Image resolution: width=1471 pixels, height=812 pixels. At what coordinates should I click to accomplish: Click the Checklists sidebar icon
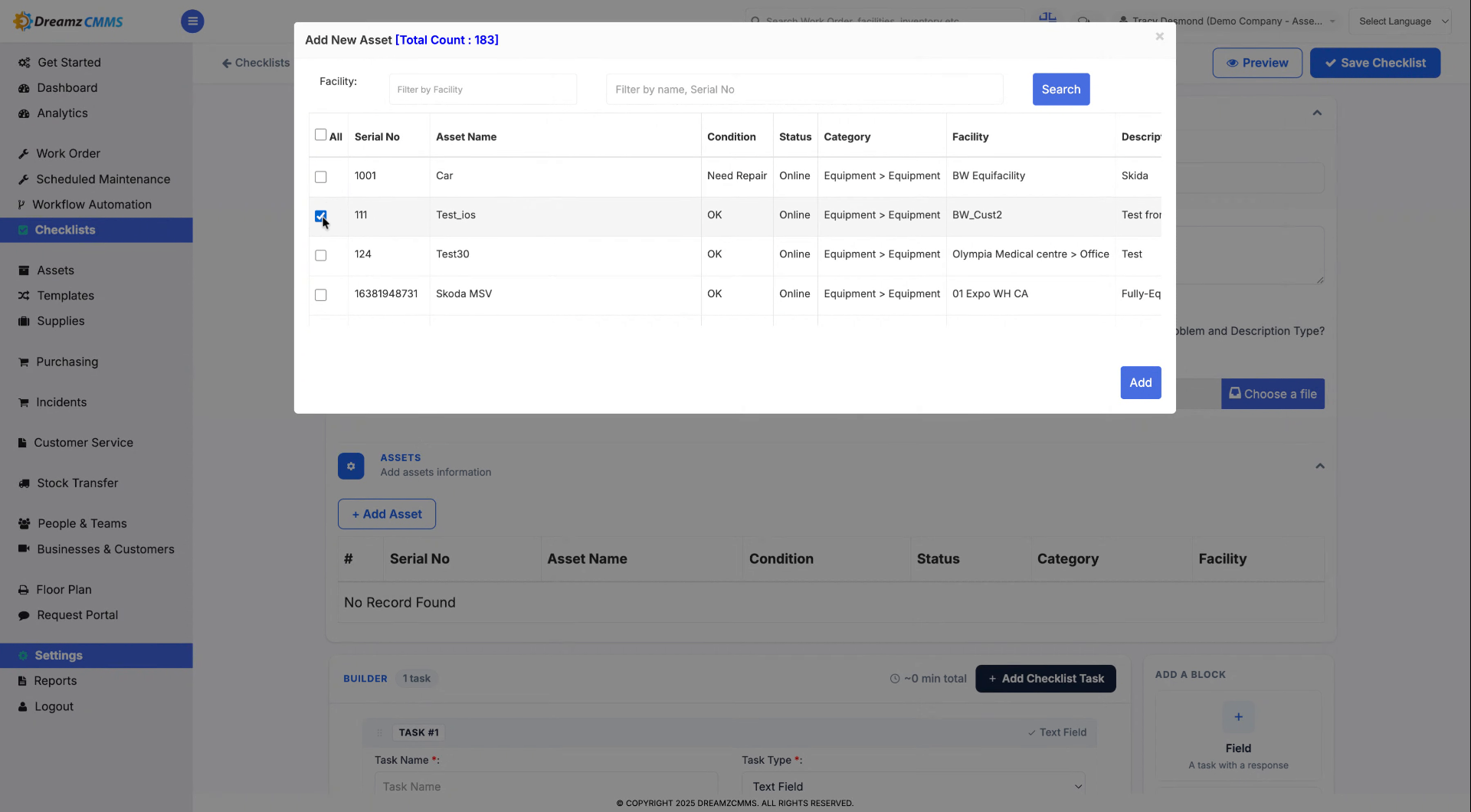23,230
